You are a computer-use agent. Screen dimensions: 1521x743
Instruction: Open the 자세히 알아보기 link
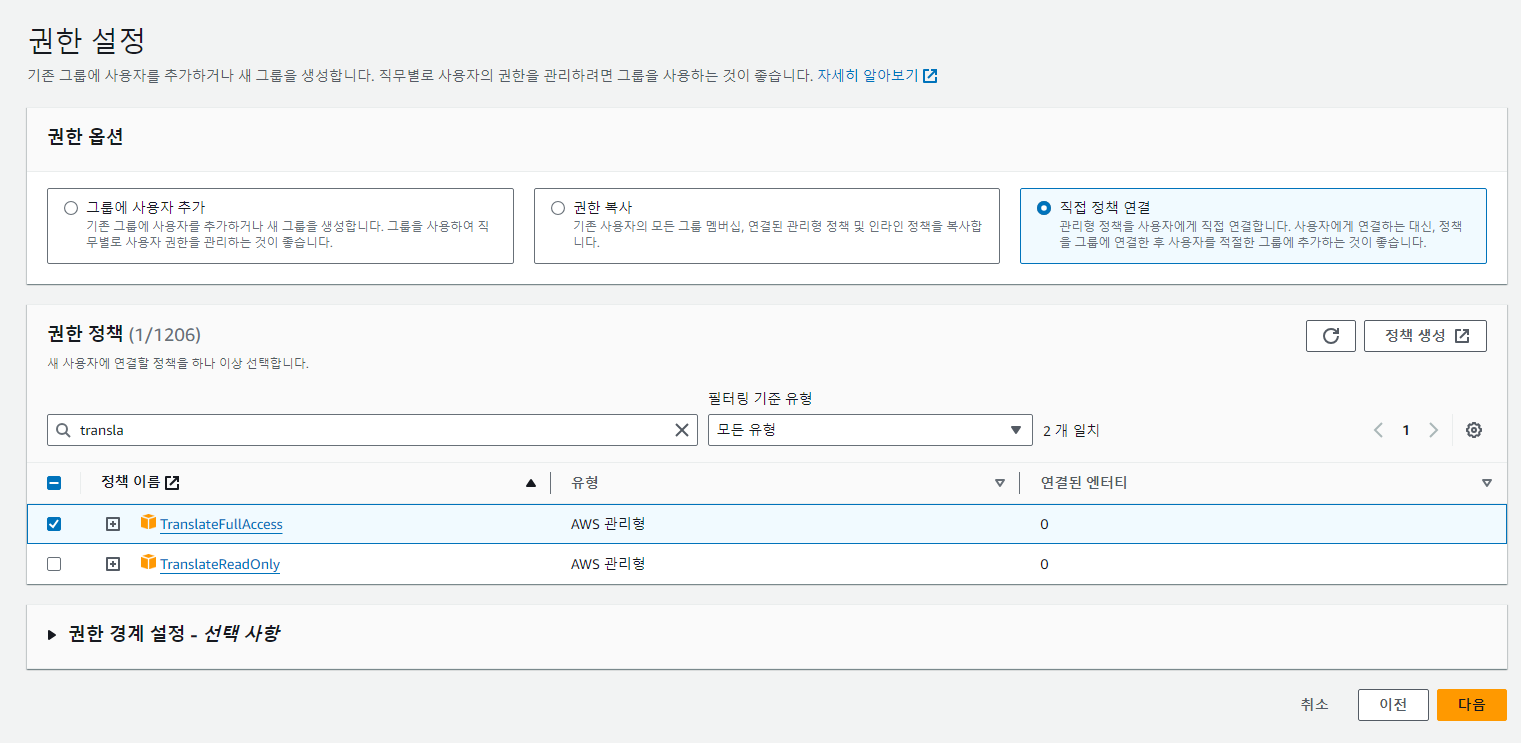[x=877, y=75]
